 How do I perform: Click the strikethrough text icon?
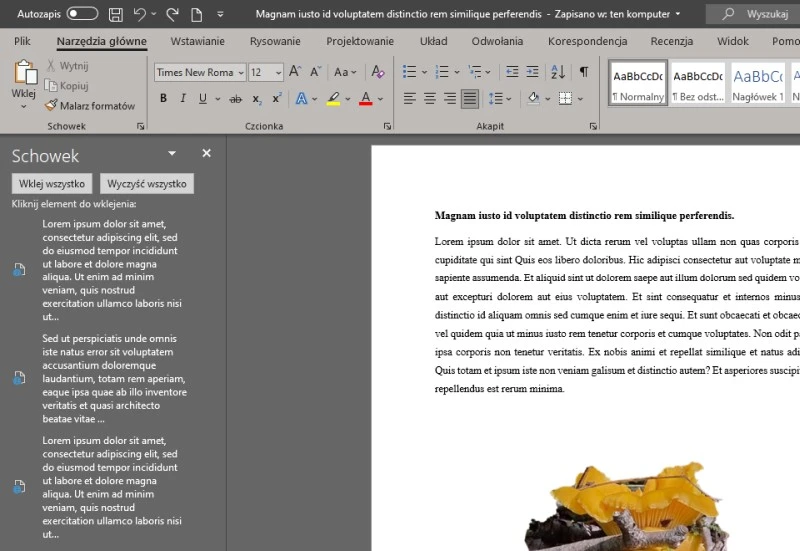click(235, 98)
